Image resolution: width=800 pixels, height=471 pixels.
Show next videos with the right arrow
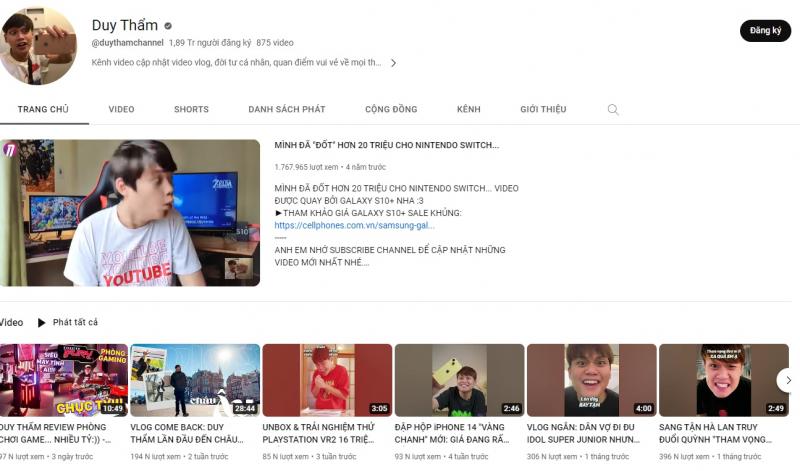[788, 380]
